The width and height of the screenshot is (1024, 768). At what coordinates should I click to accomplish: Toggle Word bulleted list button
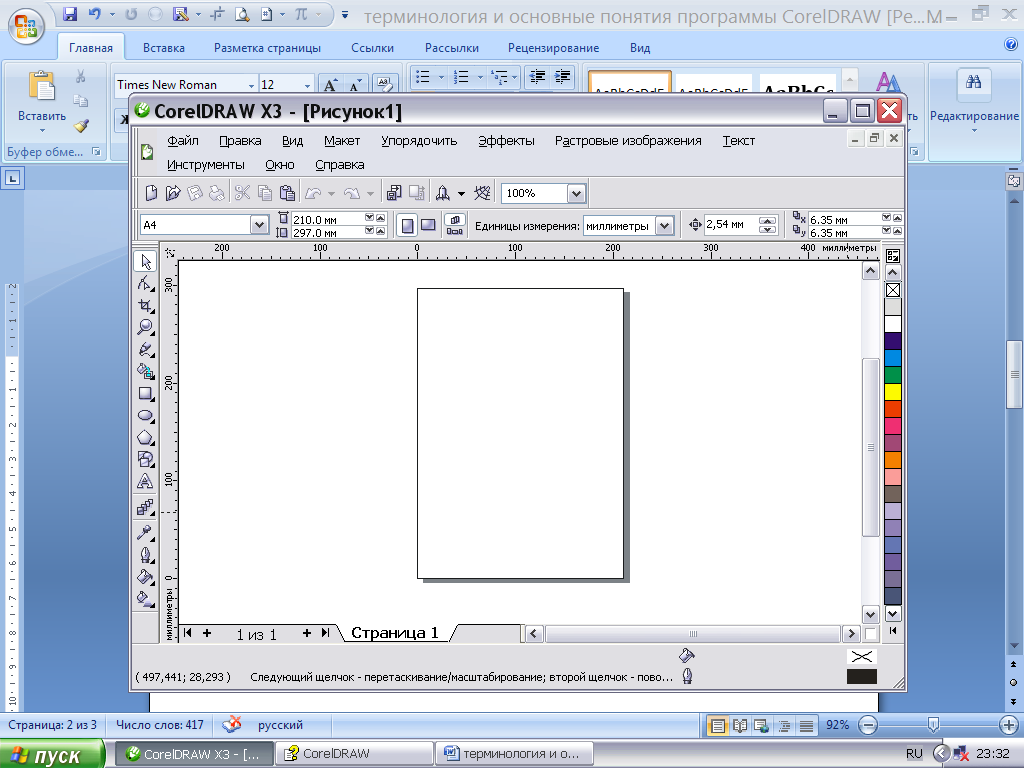tap(423, 77)
